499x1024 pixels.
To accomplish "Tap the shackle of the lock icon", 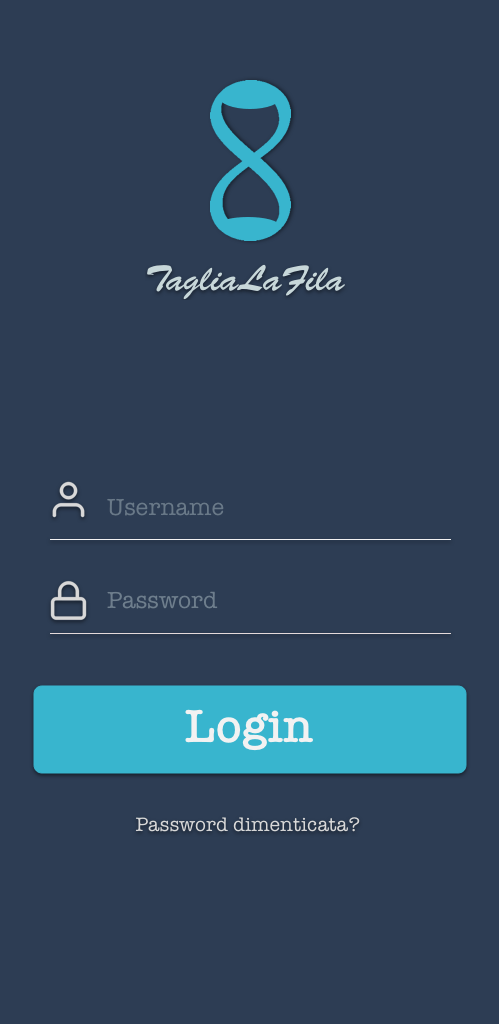I will coord(69,590).
